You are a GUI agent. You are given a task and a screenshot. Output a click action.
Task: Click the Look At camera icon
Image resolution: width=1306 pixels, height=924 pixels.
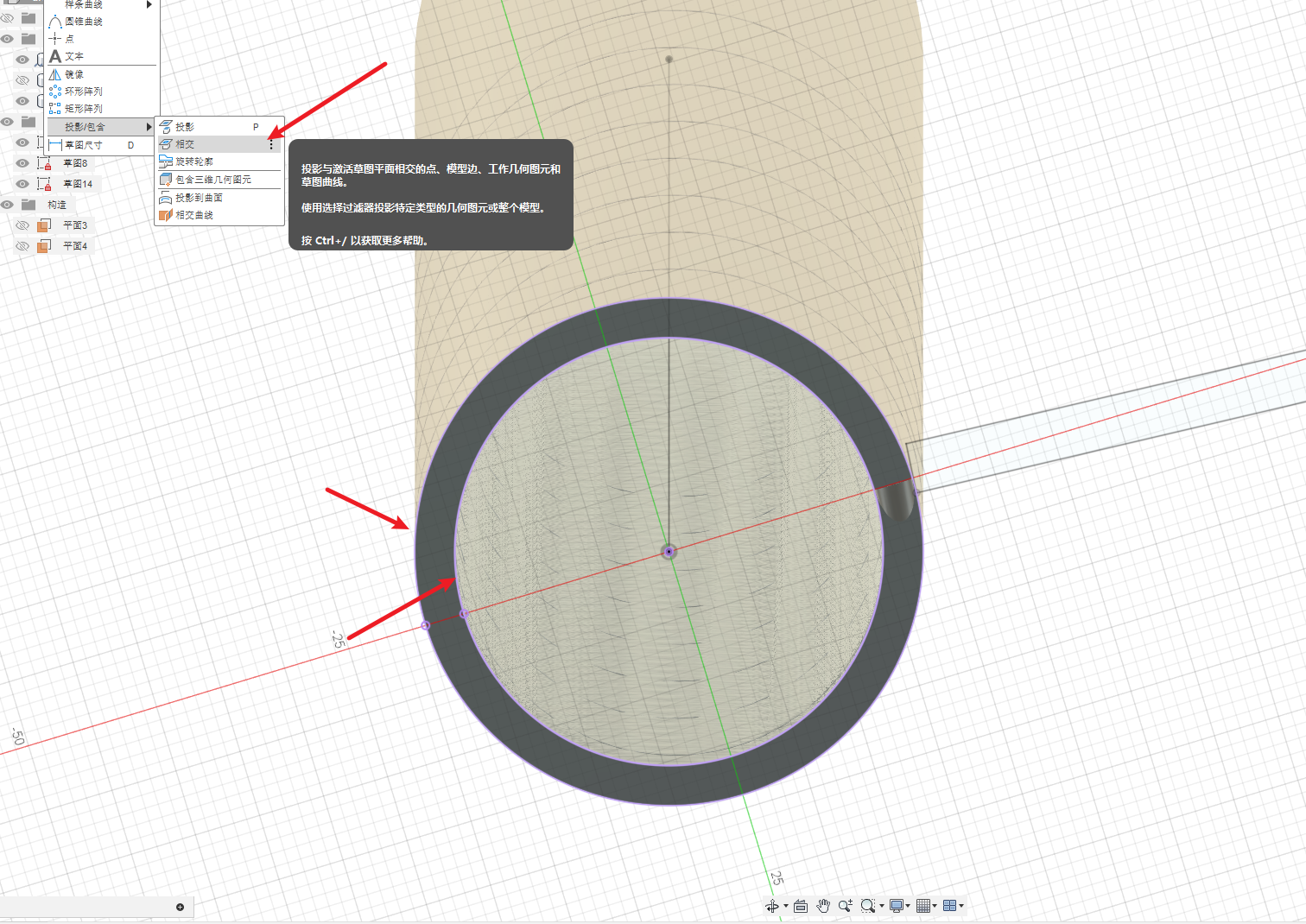coord(801,906)
